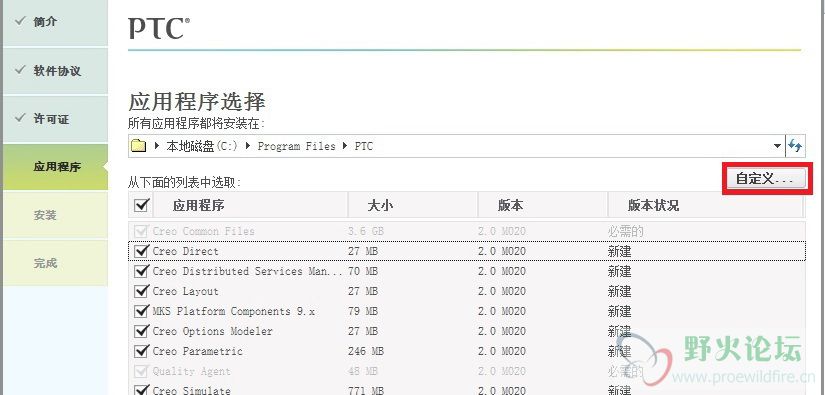Click the folder icon in path bar
The height and width of the screenshot is (395, 825).
tap(138, 146)
